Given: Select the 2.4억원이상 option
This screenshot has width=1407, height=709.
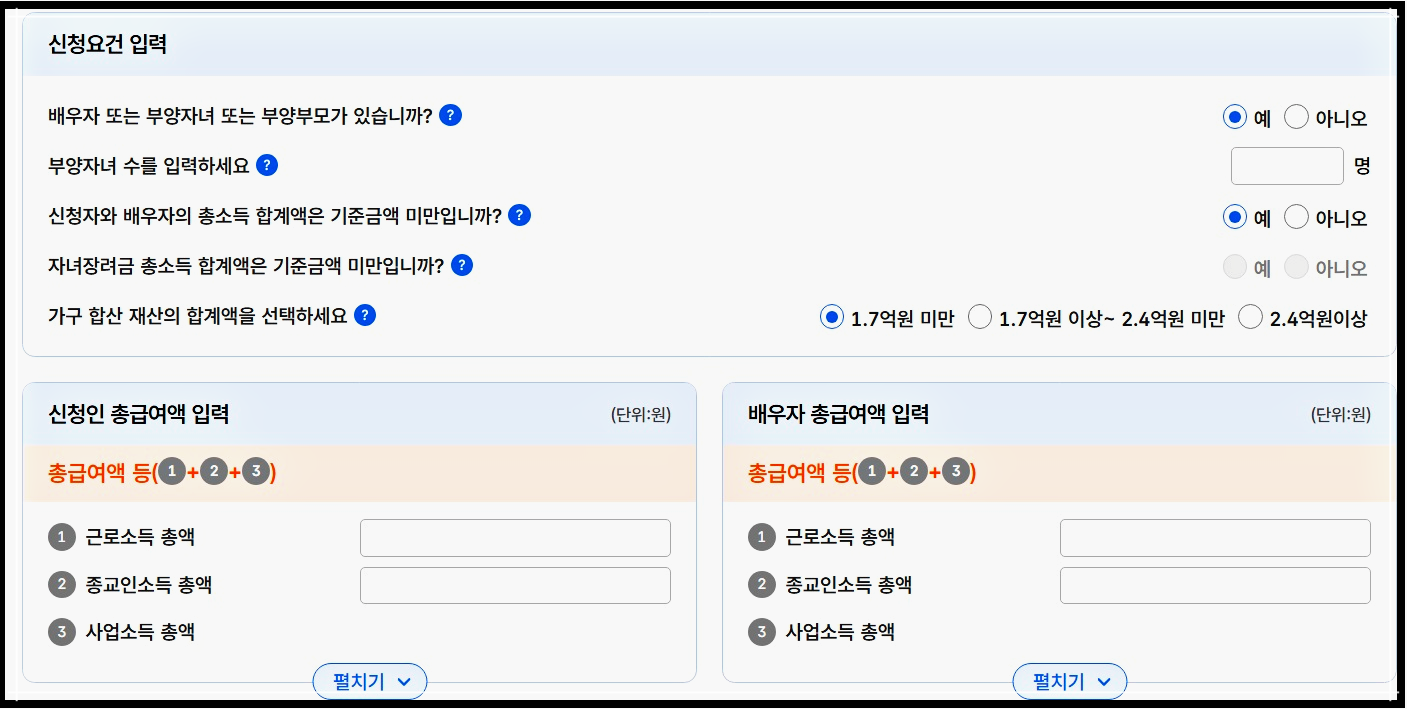Looking at the screenshot, I should tap(1250, 316).
